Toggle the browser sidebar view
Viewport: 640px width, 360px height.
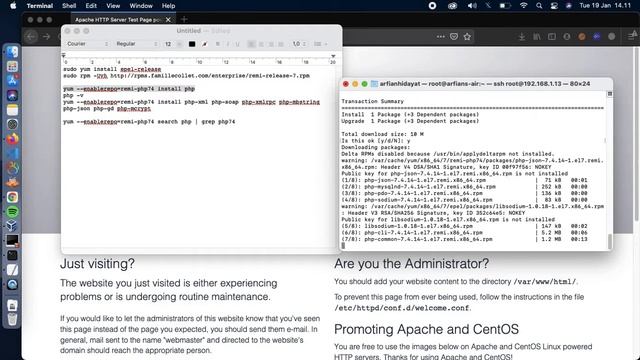point(552,37)
